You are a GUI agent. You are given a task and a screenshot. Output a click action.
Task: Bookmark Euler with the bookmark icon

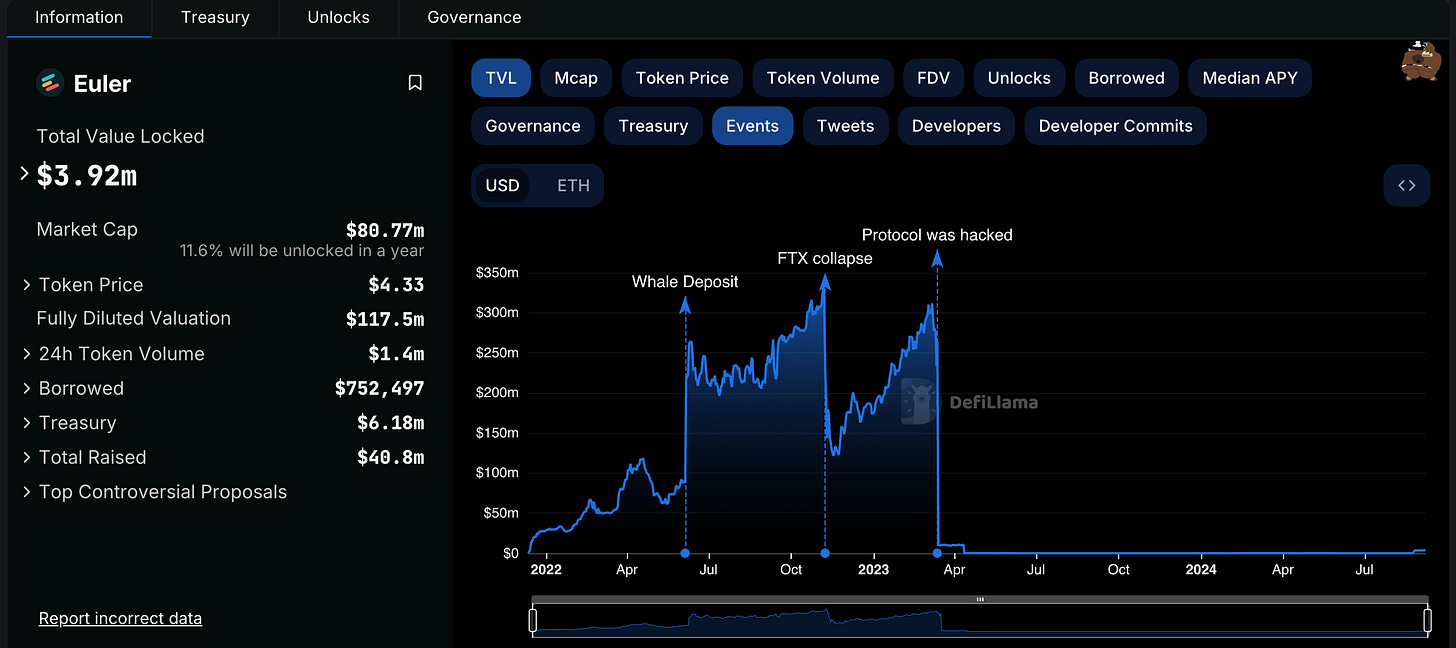[415, 83]
